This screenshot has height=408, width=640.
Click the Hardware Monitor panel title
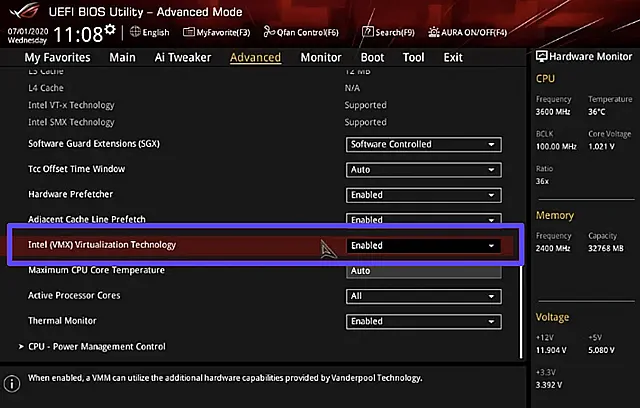(x=590, y=56)
